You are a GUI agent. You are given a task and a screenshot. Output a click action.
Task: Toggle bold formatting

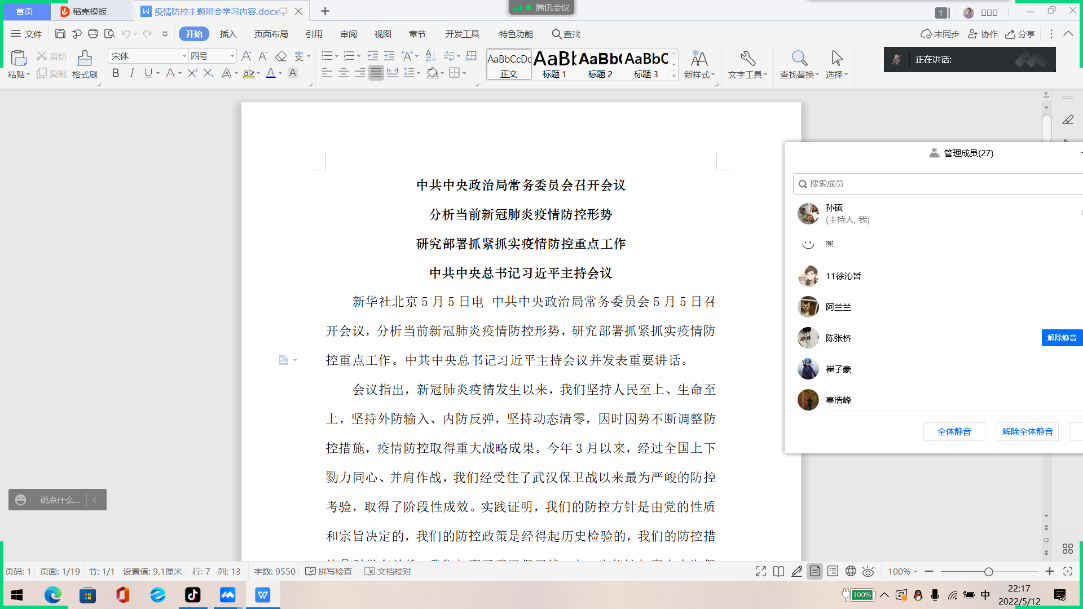(x=116, y=73)
